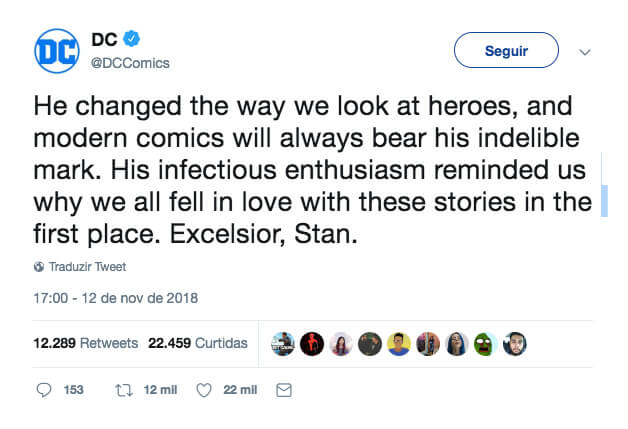Click the blue verified badge
628x429 pixels.
click(x=130, y=40)
